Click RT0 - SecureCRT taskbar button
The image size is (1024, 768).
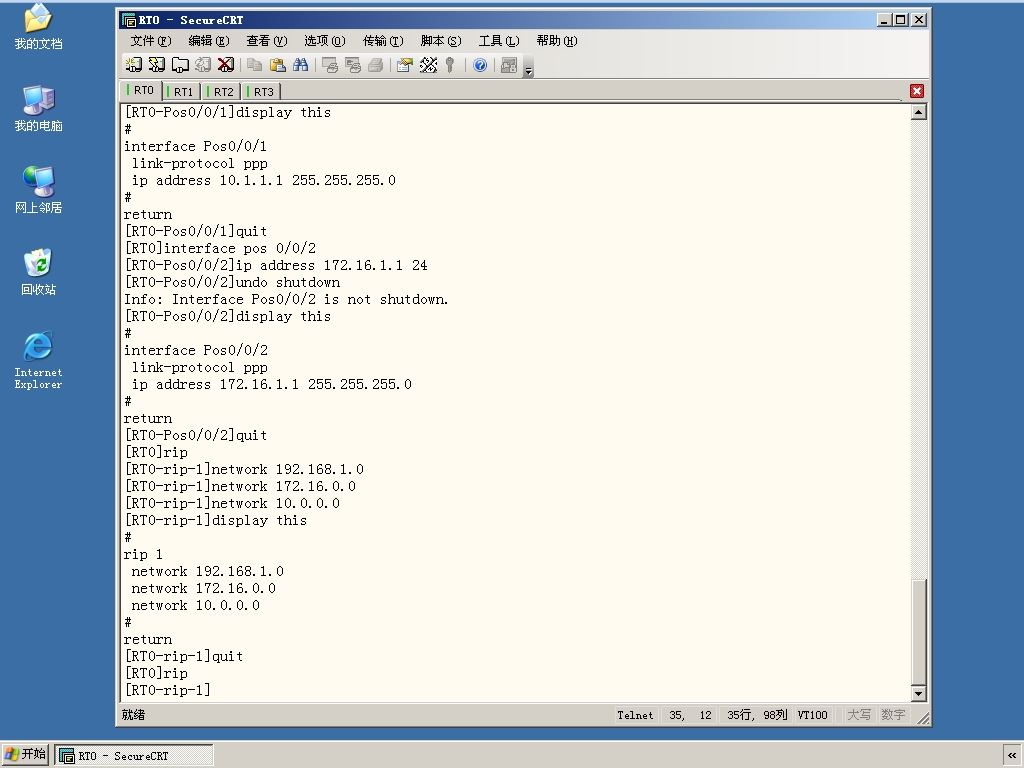click(x=134, y=756)
